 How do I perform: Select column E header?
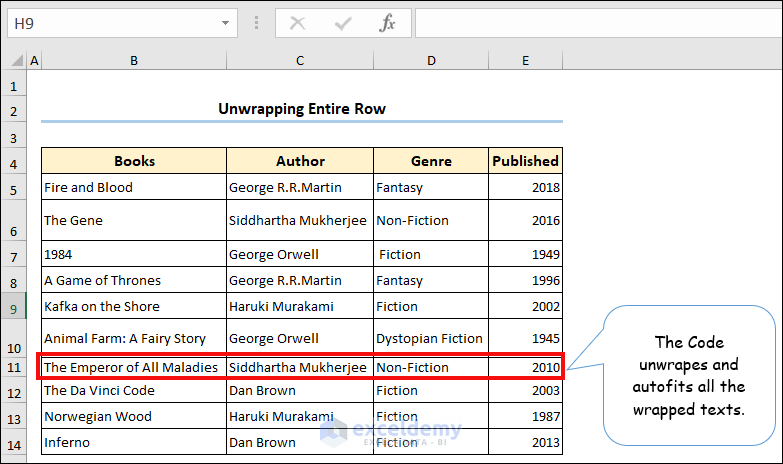click(525, 60)
